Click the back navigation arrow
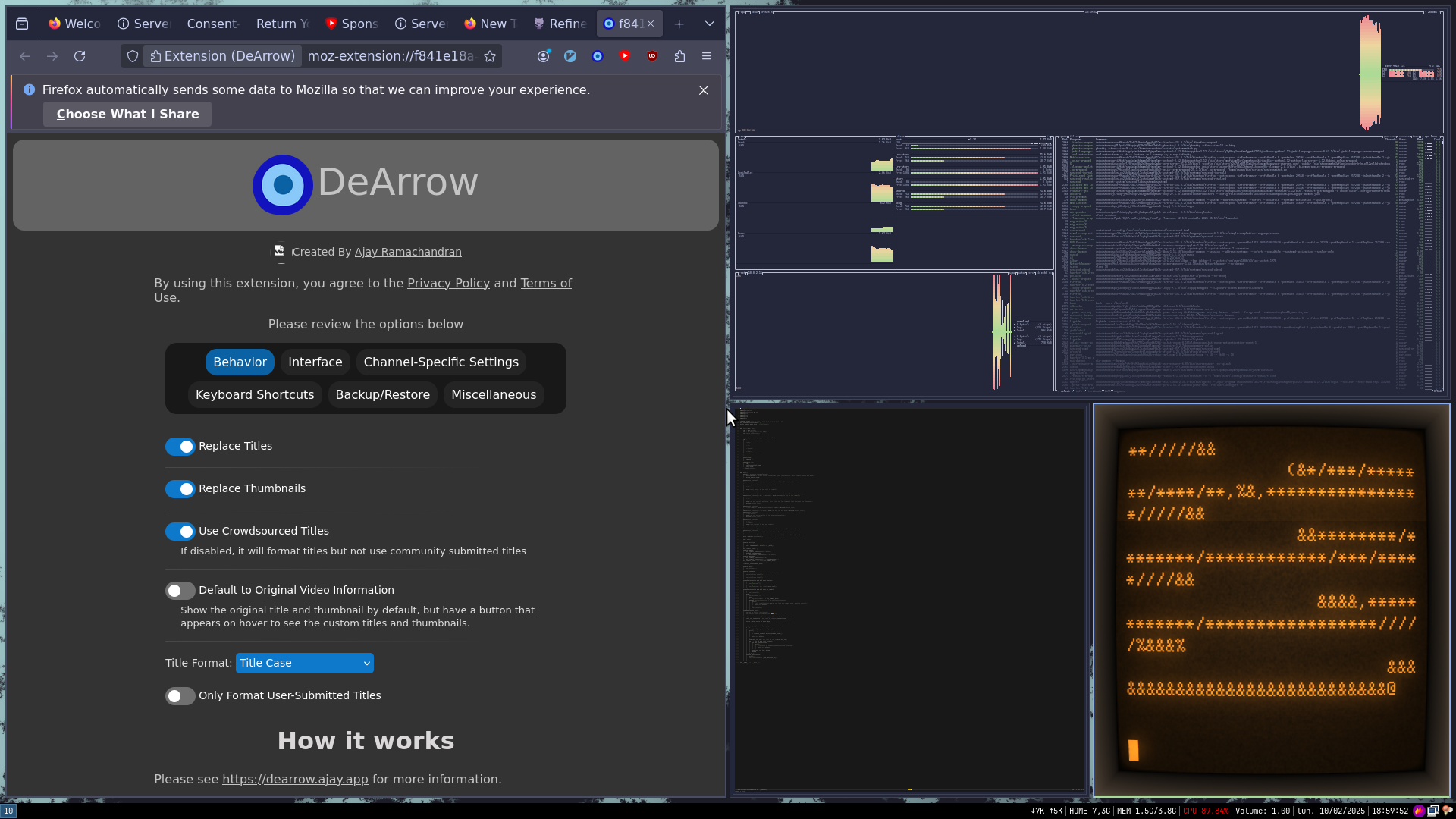This screenshot has height=819, width=1456. pyautogui.click(x=25, y=56)
